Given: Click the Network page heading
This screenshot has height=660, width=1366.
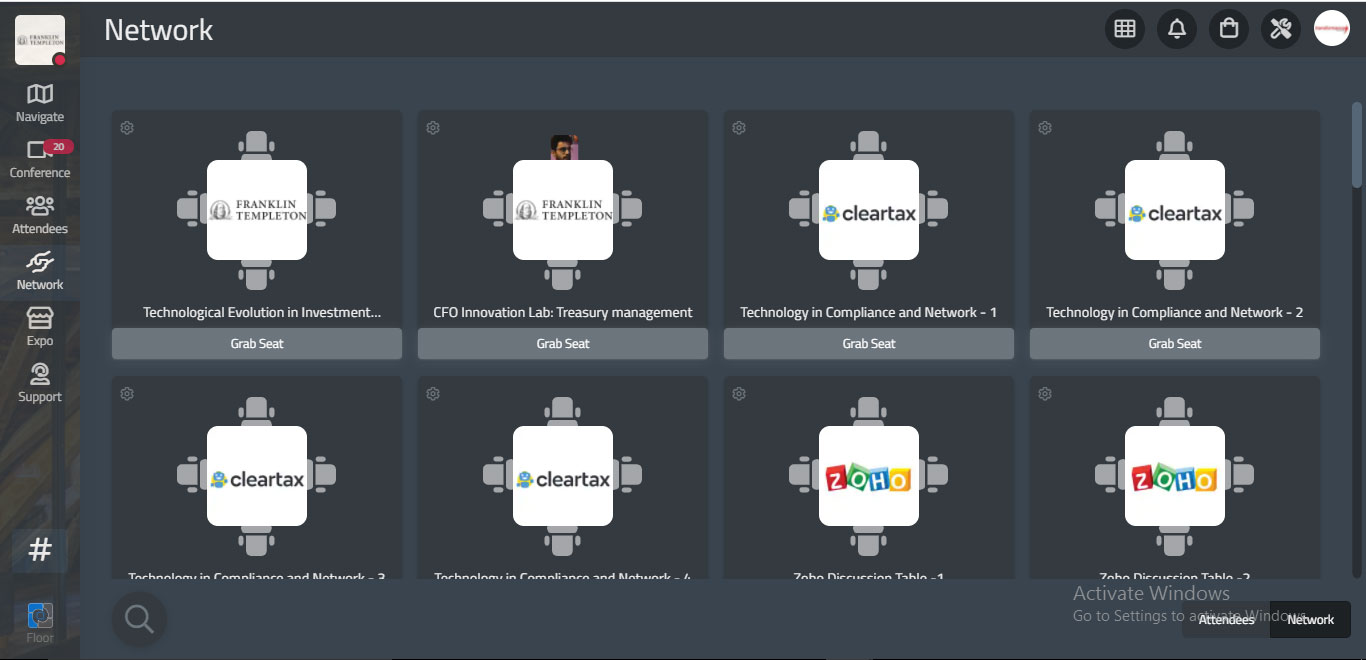Looking at the screenshot, I should coord(158,30).
